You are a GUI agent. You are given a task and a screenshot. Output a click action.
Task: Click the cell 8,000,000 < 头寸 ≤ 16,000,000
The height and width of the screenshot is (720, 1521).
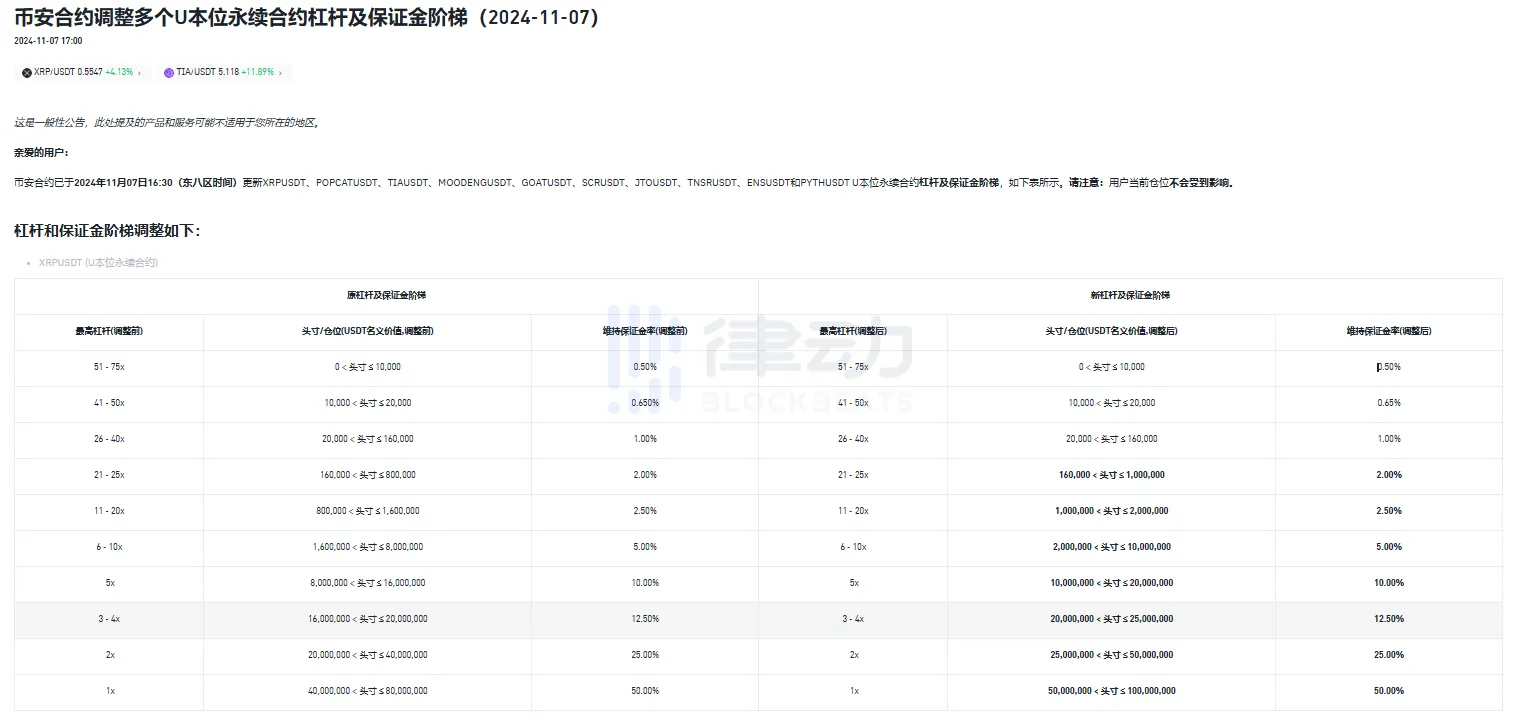[x=367, y=583]
